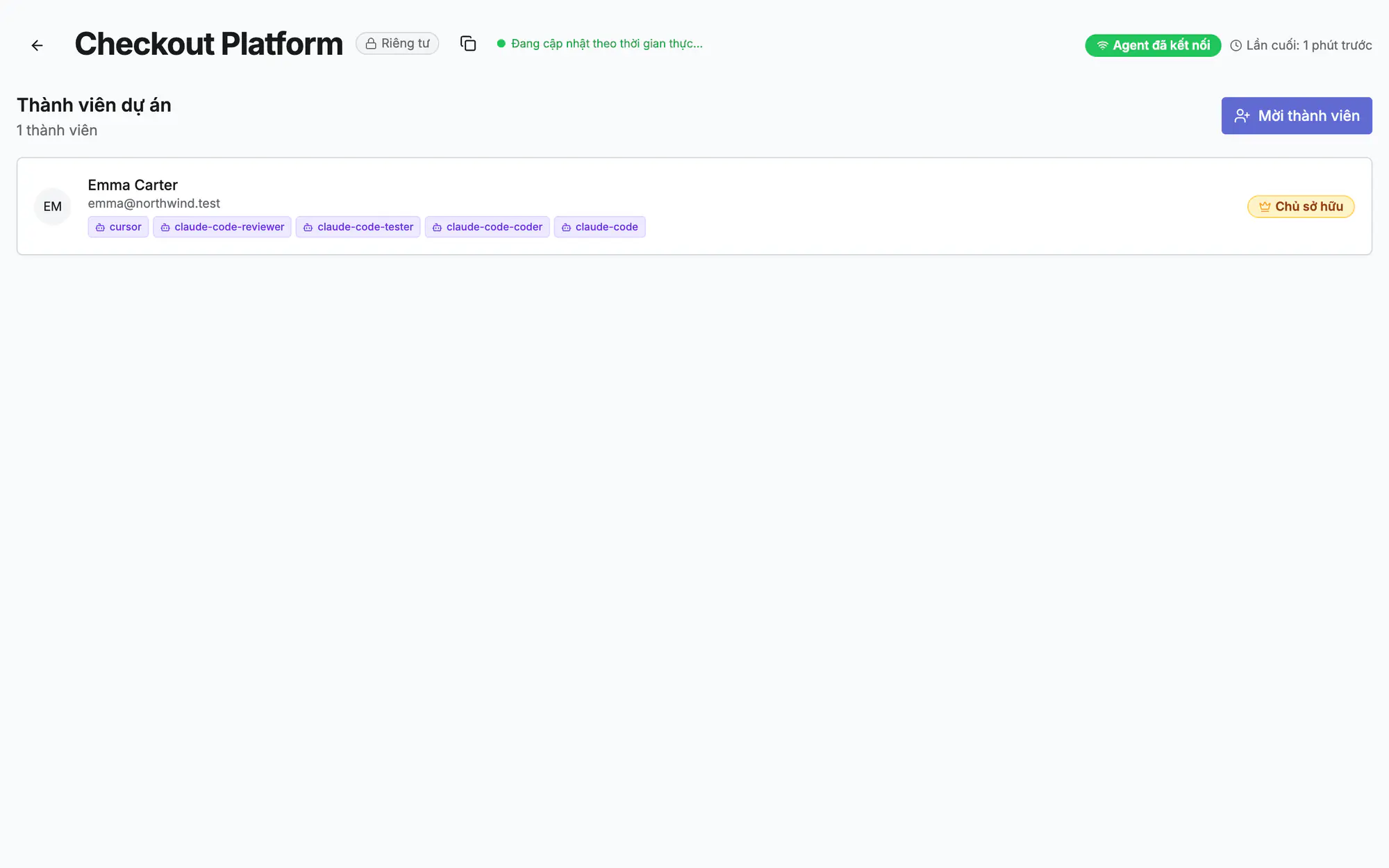Screen dimensions: 1389x868
Task: Go back using the left arrow icon
Action: click(38, 45)
